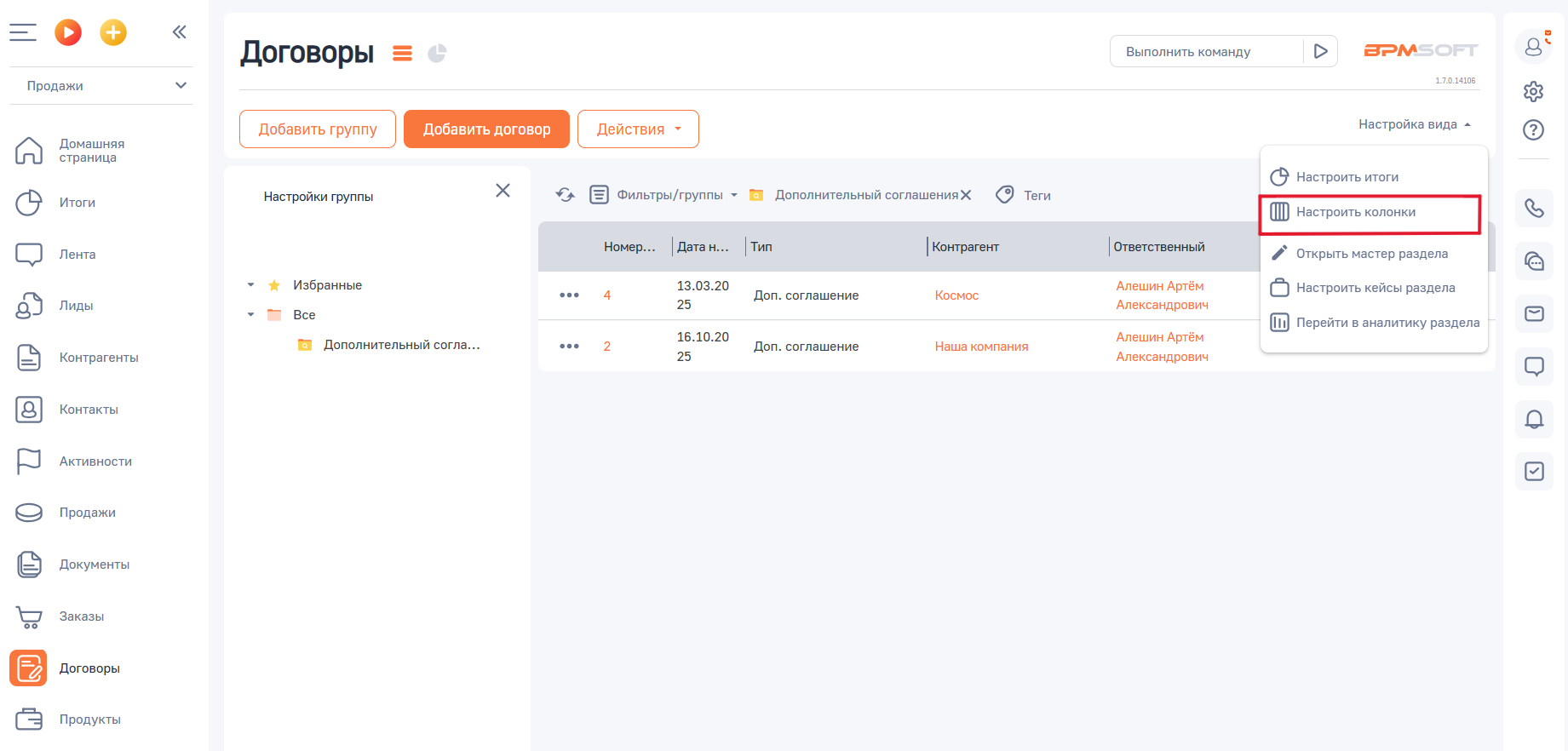Open the phone calls icon
1568x751 pixels.
(x=1534, y=209)
